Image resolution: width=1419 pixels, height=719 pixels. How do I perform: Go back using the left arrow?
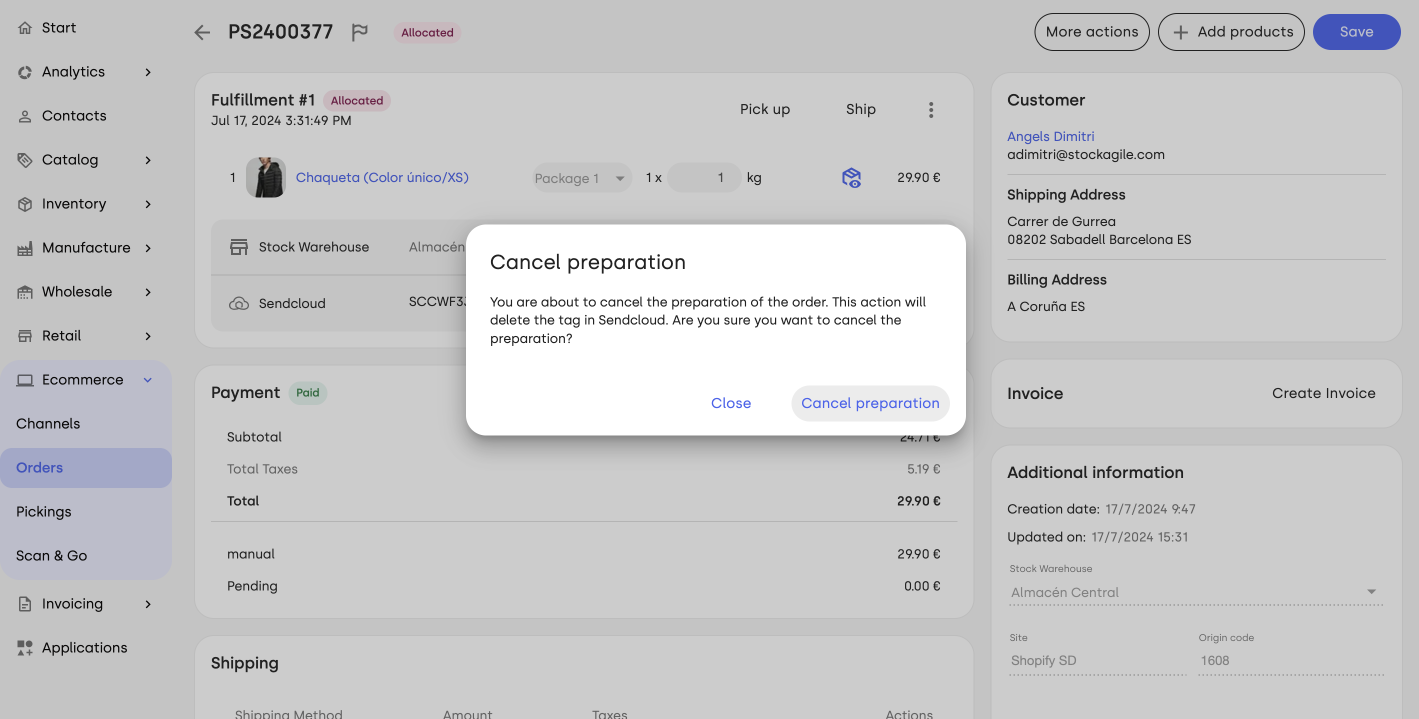pyautogui.click(x=202, y=33)
